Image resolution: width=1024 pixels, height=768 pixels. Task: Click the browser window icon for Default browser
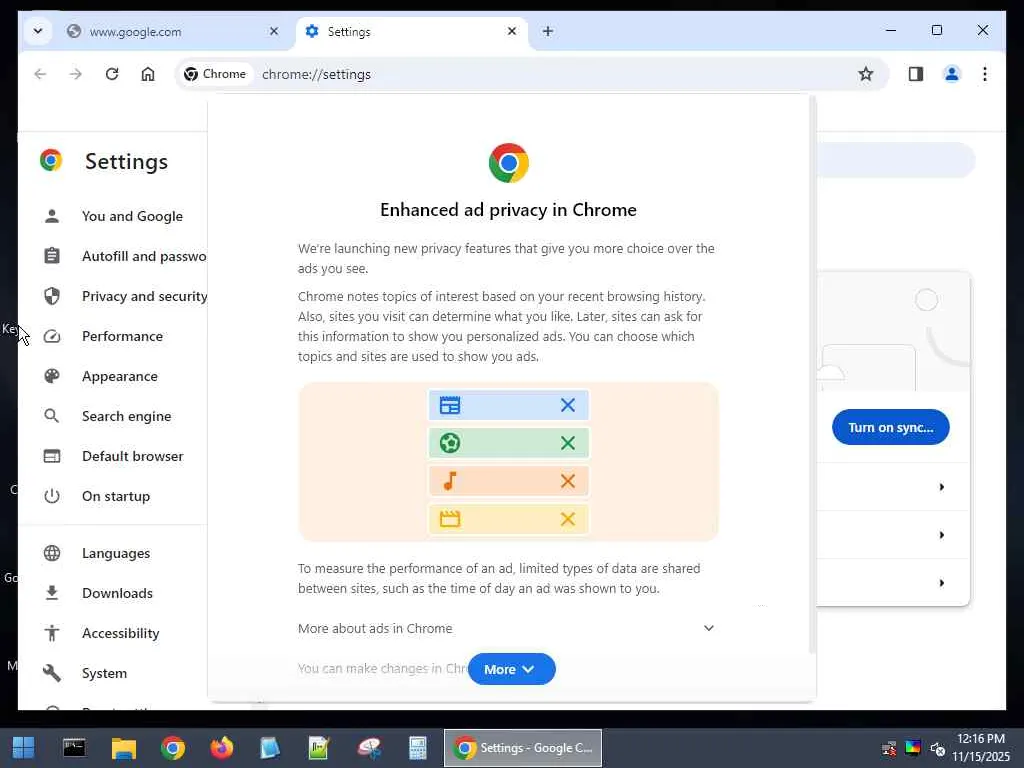(x=52, y=456)
